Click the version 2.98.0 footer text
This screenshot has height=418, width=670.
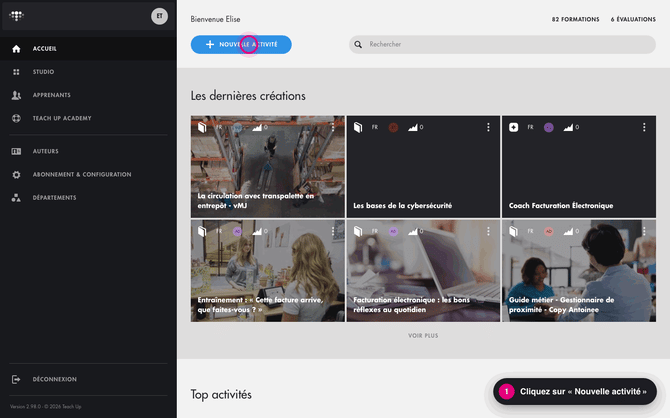tap(46, 406)
